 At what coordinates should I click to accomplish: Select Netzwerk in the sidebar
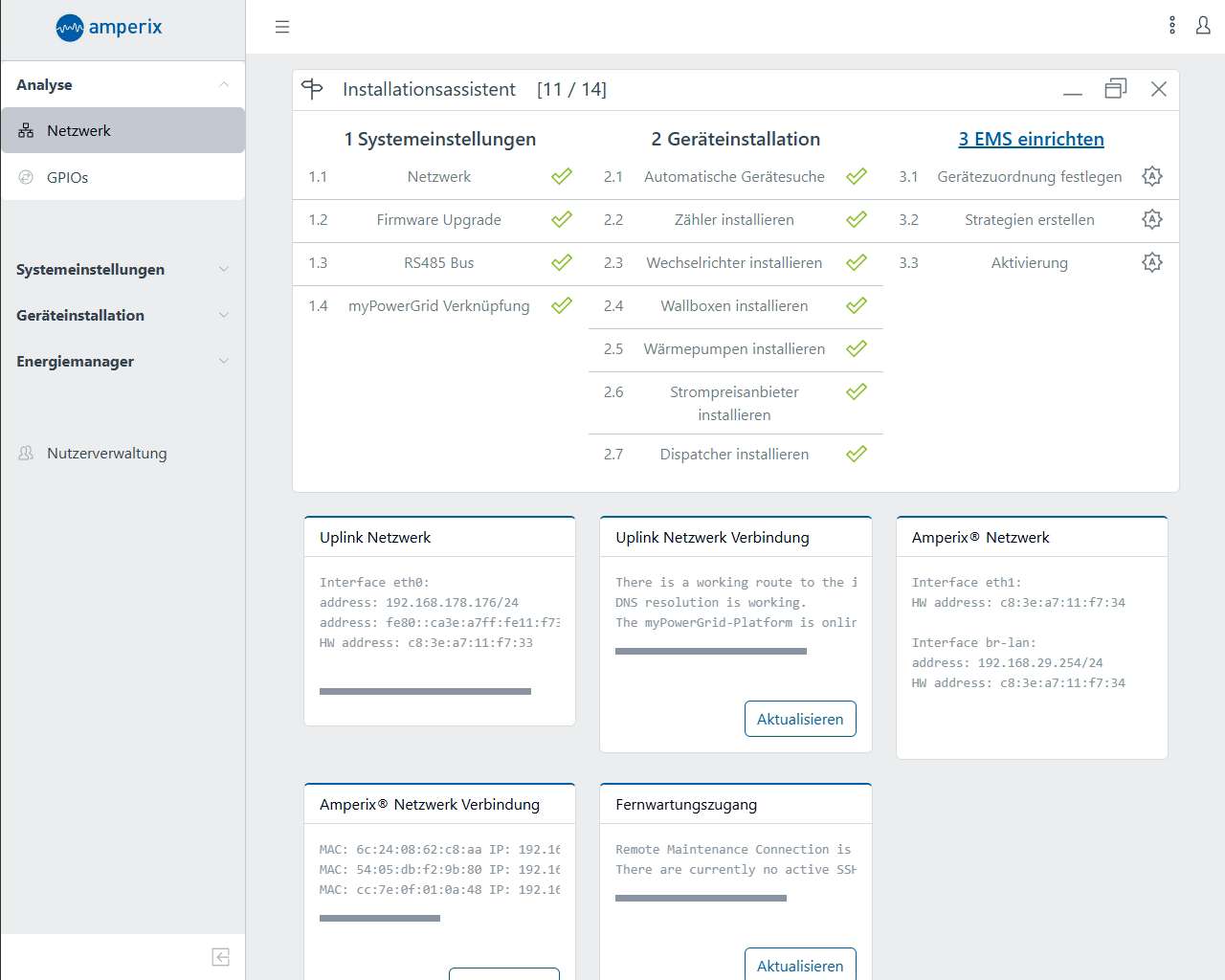point(122,130)
